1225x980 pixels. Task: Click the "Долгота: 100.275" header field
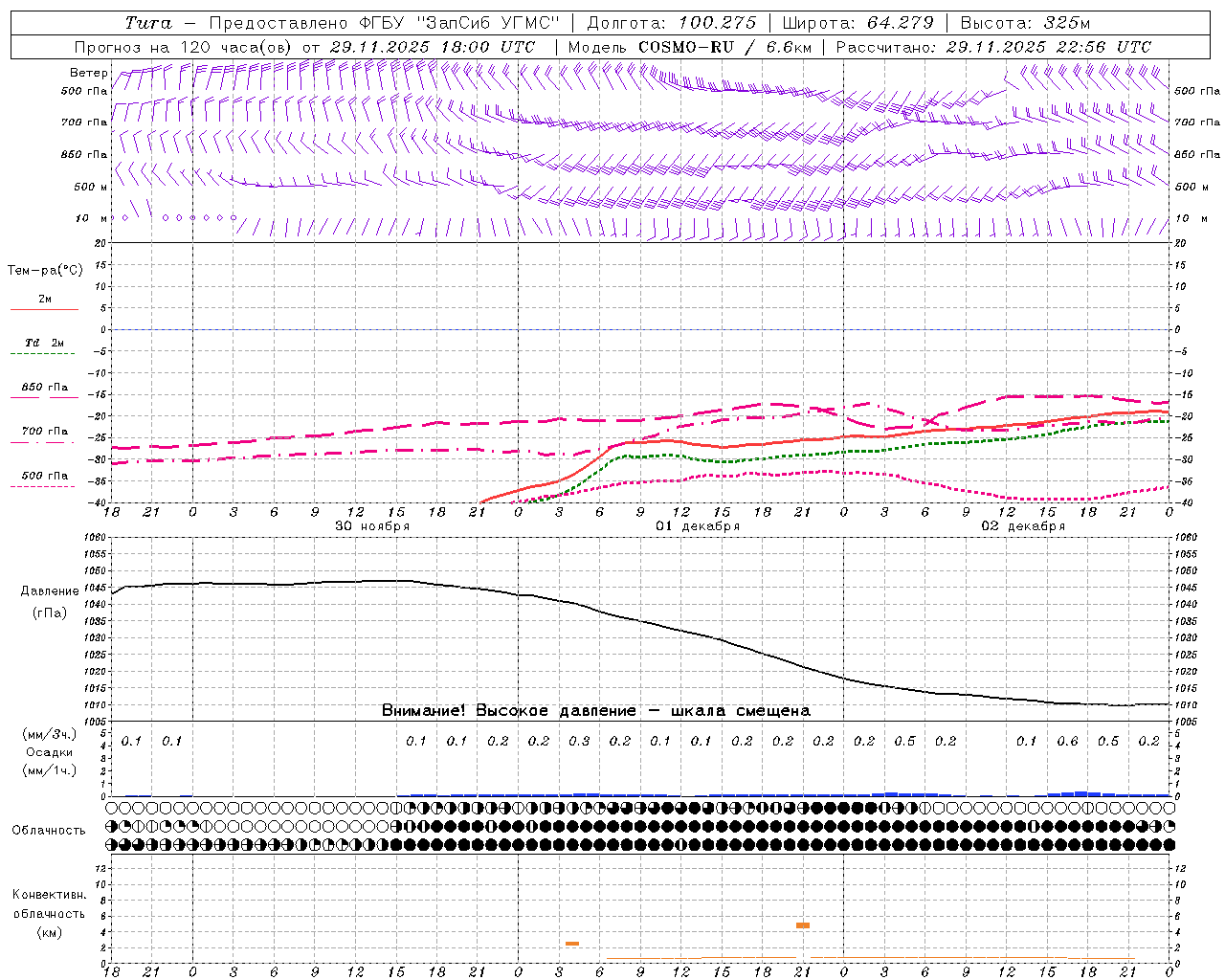(x=672, y=23)
